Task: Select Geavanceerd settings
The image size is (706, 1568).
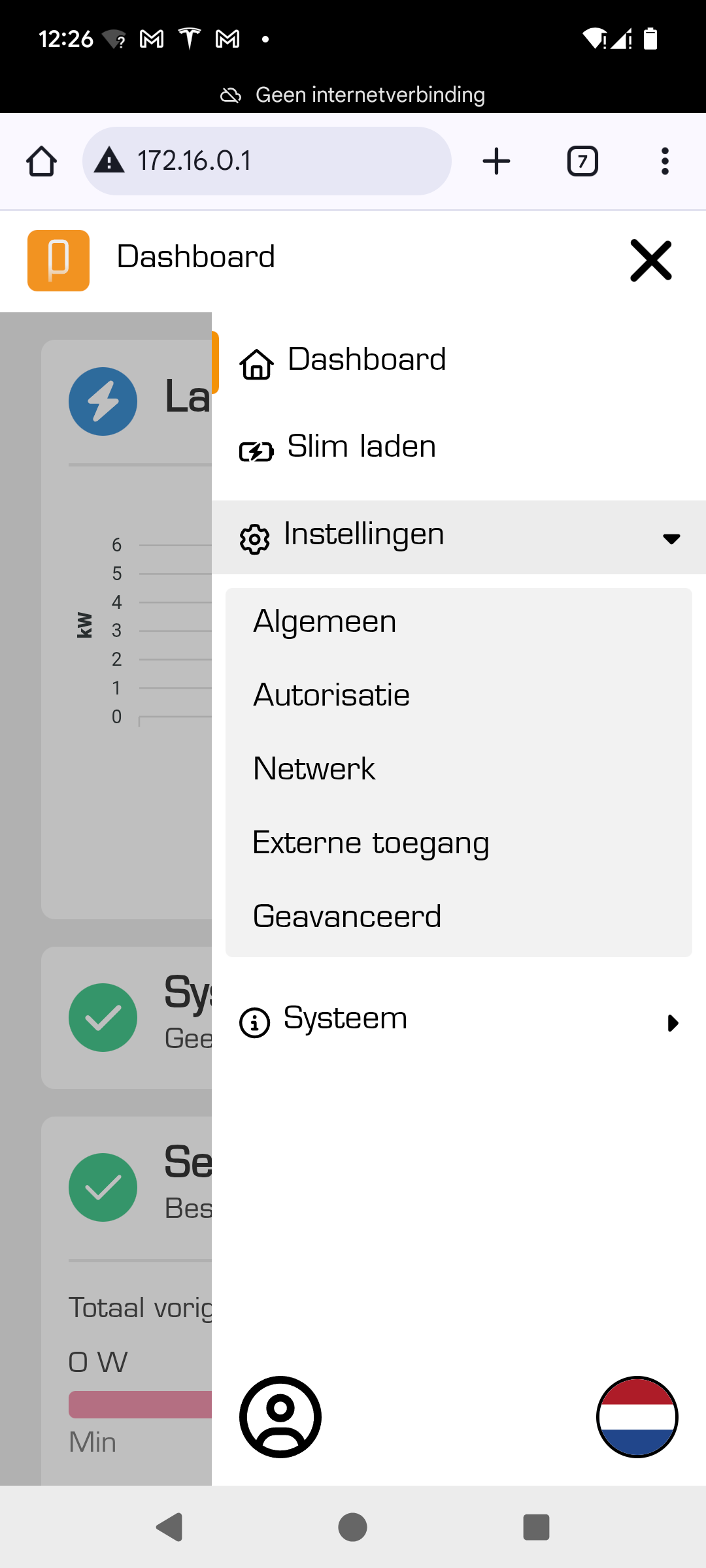Action: click(347, 917)
